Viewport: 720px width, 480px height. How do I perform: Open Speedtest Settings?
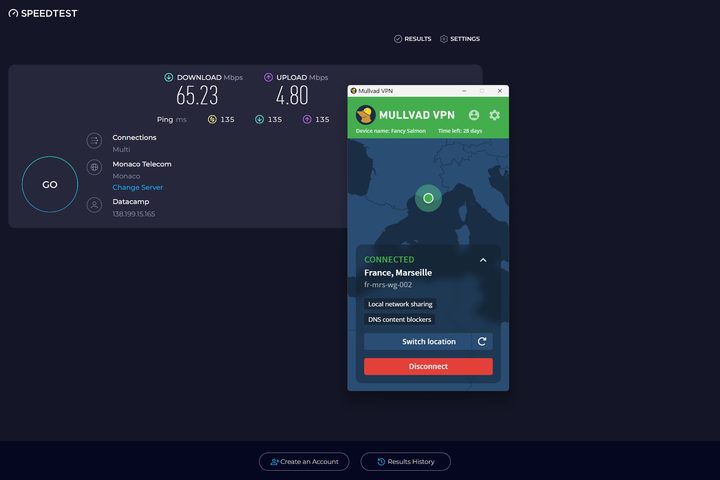pyautogui.click(x=460, y=39)
